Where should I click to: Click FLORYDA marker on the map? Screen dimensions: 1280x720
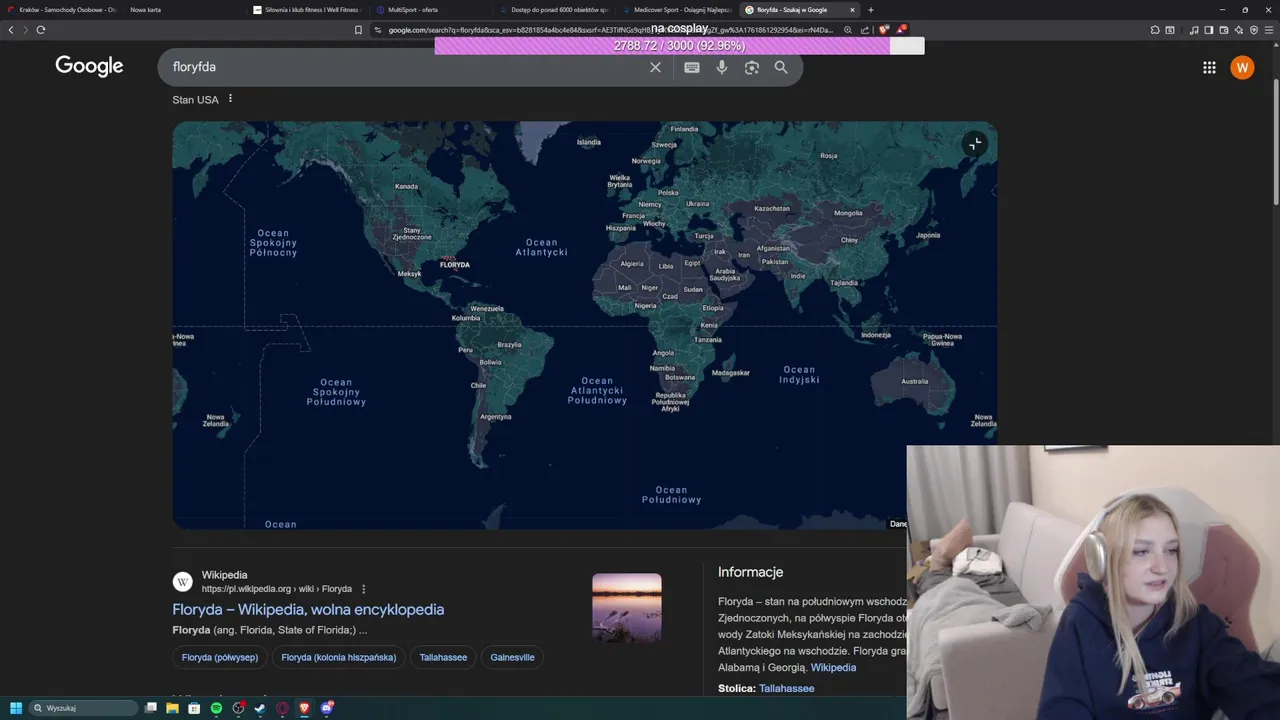coord(454,265)
